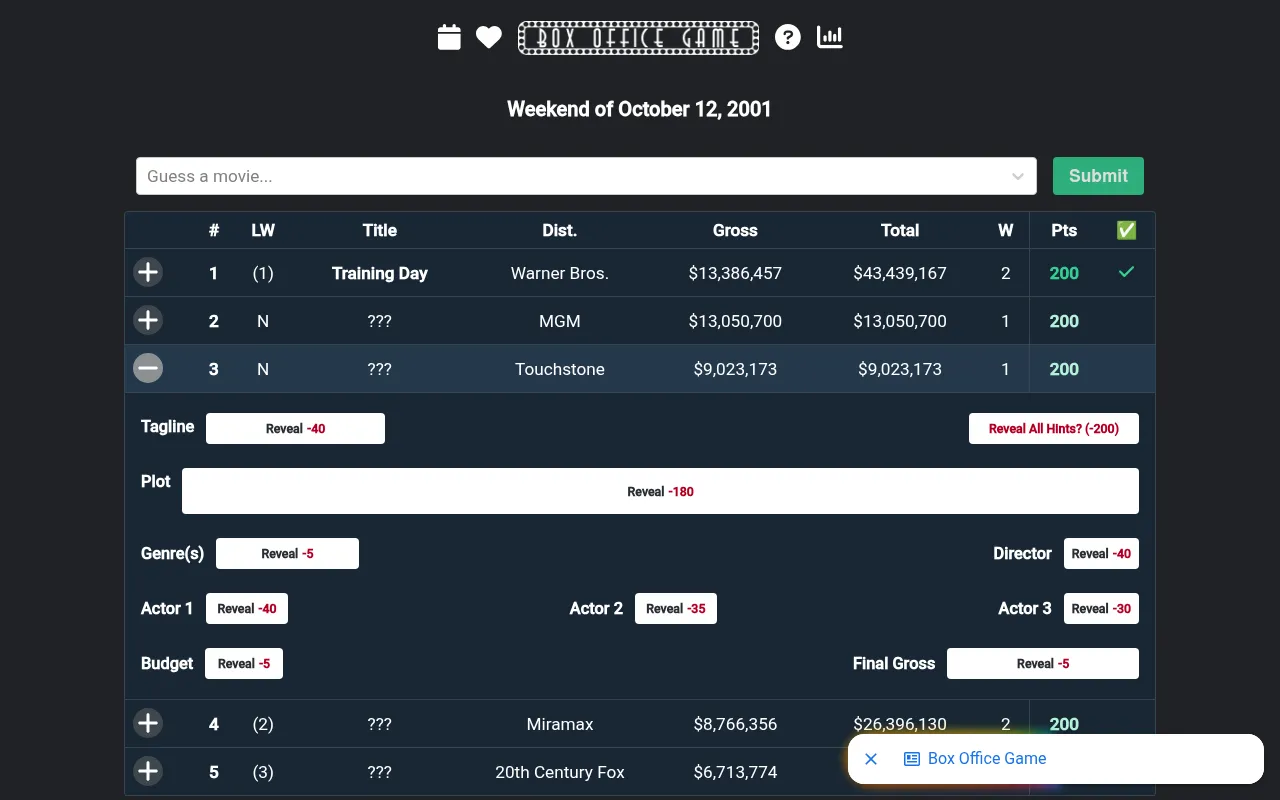Click the 20th Century Fox cell
This screenshot has height=800, width=1280.
tap(560, 772)
